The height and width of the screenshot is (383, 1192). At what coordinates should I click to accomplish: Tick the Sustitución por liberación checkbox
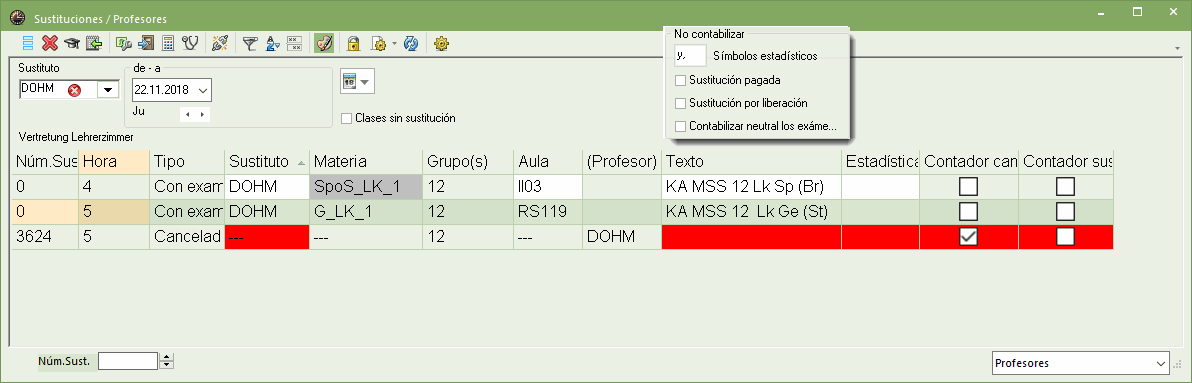tap(680, 103)
